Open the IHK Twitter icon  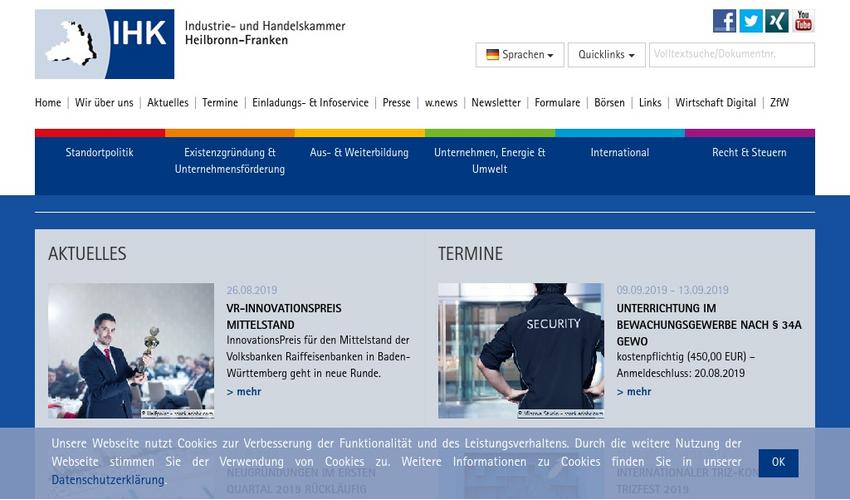[751, 21]
